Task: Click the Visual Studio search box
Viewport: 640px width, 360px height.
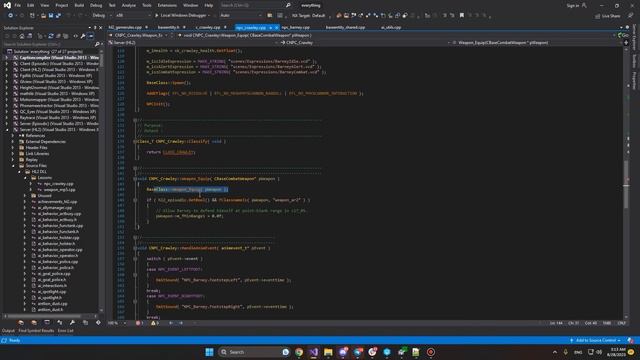Action: tap(256, 6)
